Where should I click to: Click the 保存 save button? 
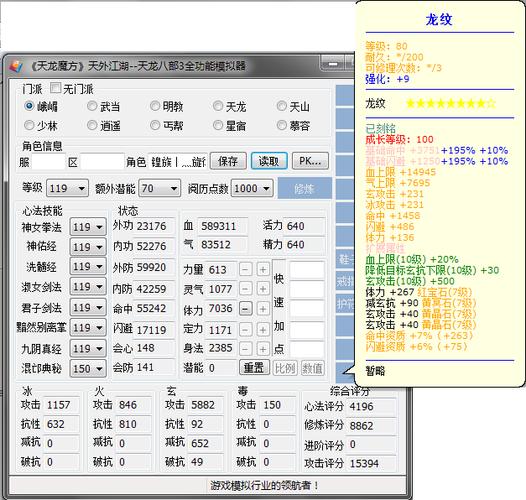pos(228,161)
